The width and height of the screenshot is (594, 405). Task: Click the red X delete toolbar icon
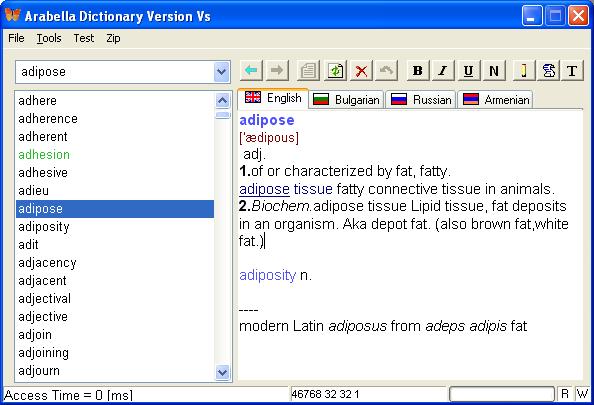pos(361,70)
